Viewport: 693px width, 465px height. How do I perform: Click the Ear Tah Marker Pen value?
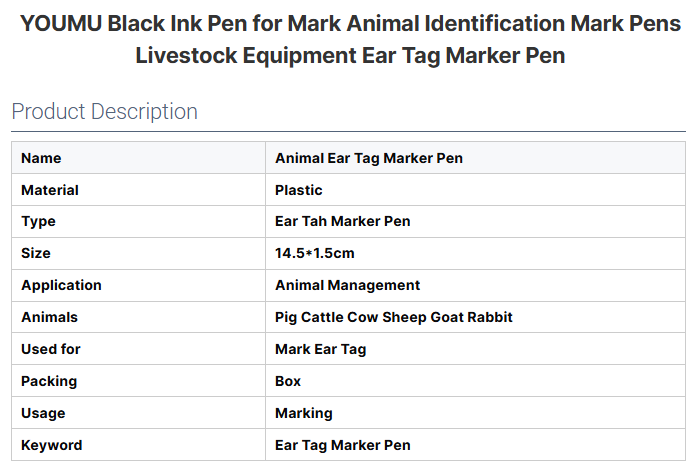tap(343, 221)
